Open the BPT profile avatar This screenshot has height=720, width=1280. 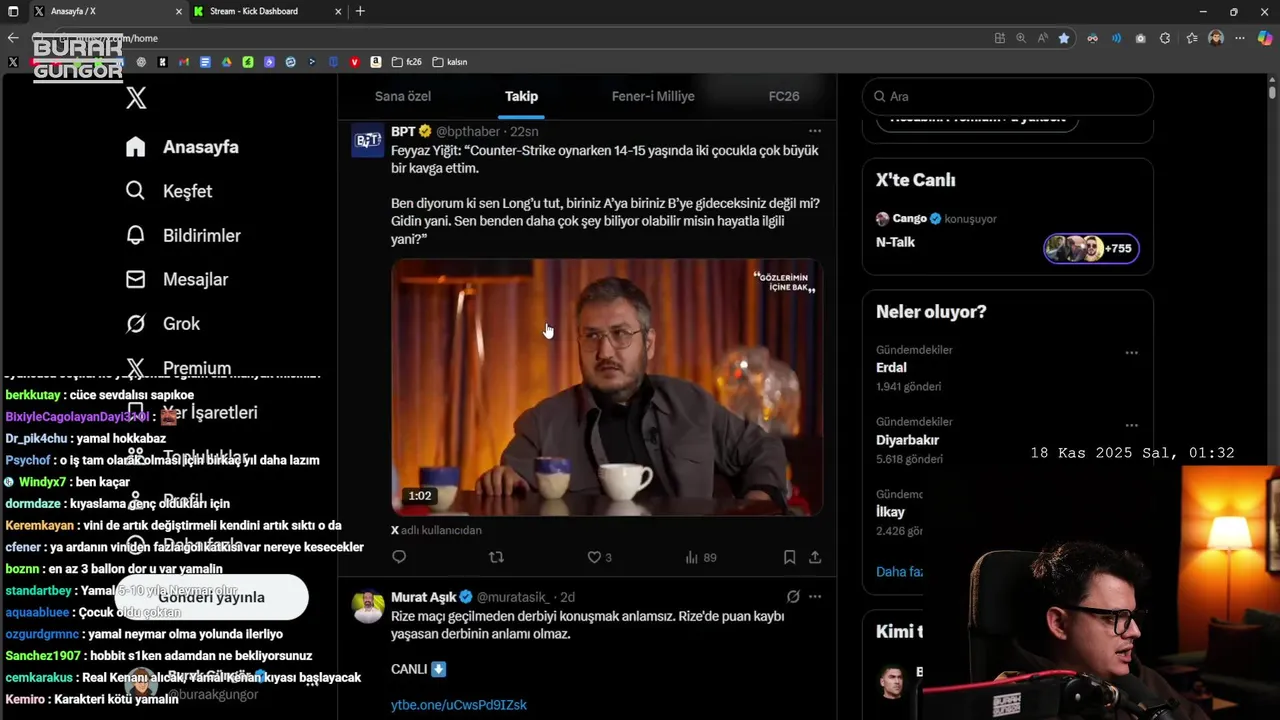pos(368,141)
